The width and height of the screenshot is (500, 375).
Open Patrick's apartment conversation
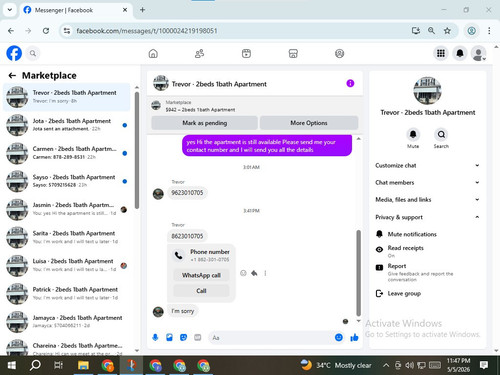pos(67,293)
